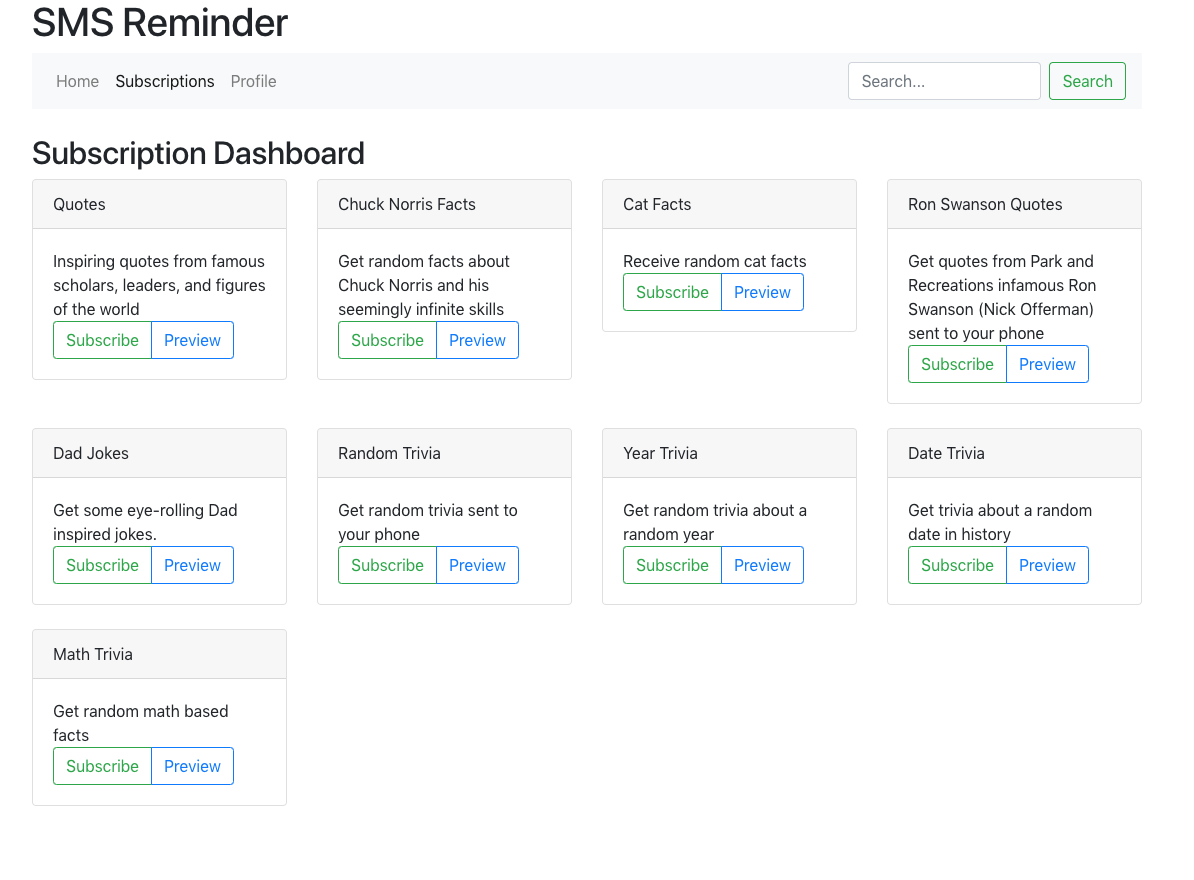
Task: Click the Search text field
Action: coord(944,81)
